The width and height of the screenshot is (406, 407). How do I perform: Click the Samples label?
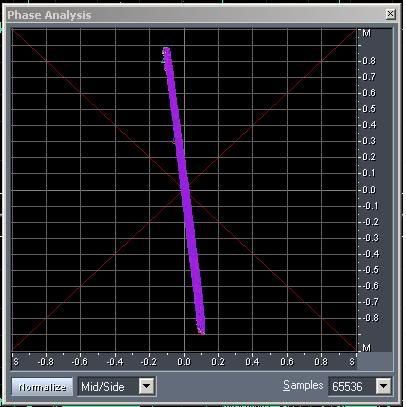(303, 385)
